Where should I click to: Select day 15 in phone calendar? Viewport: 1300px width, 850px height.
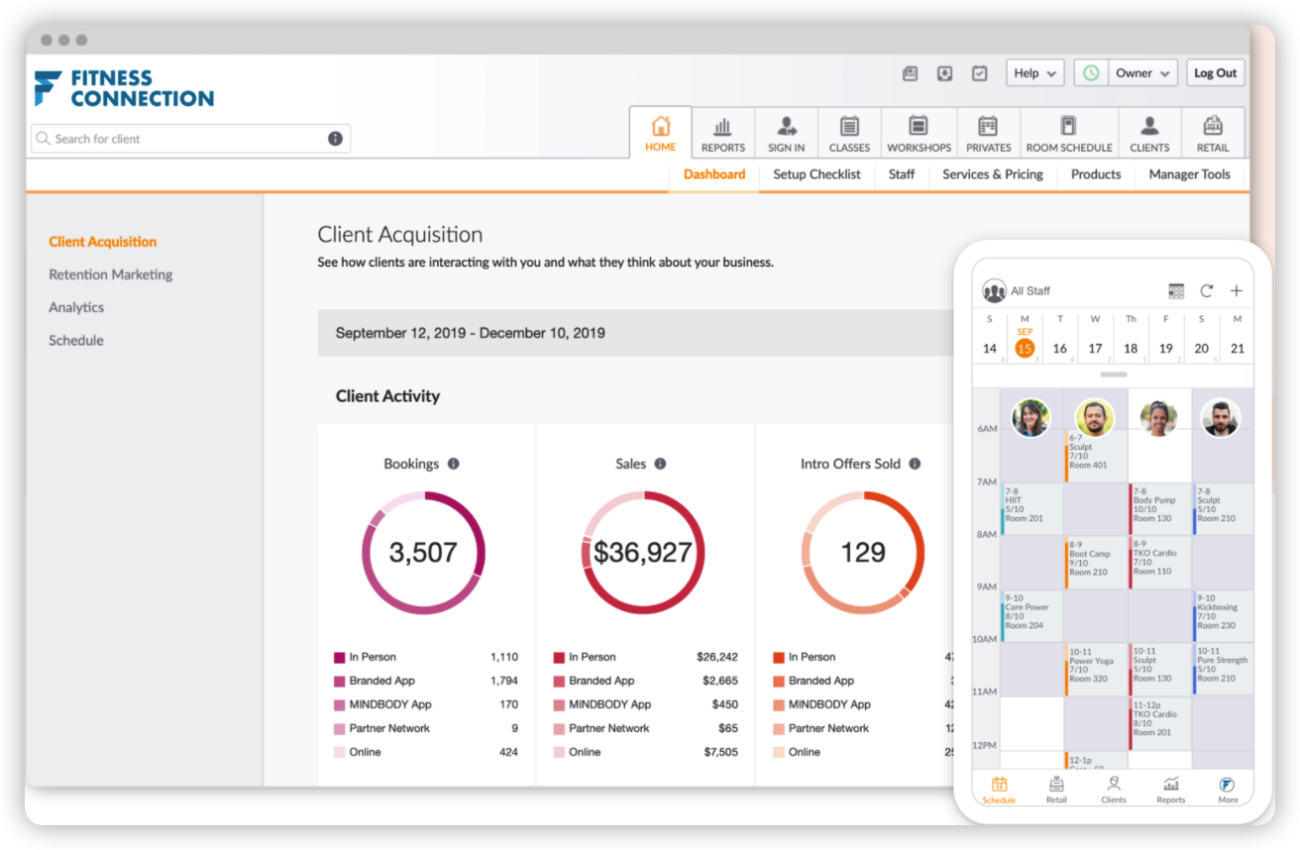tap(1024, 348)
